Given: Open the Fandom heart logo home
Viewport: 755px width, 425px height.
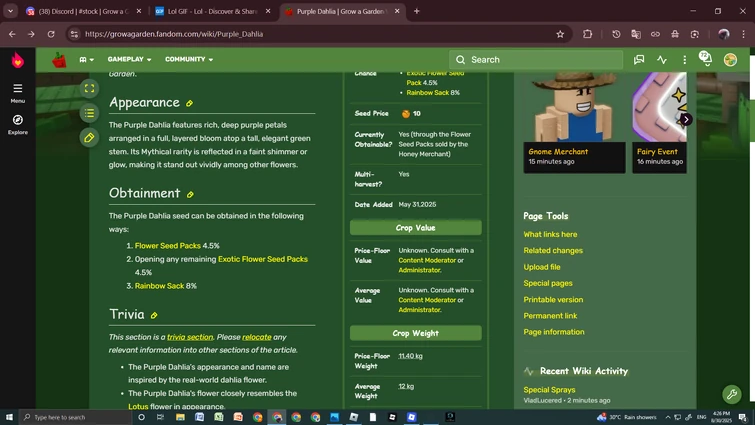Looking at the screenshot, I should [18, 60].
